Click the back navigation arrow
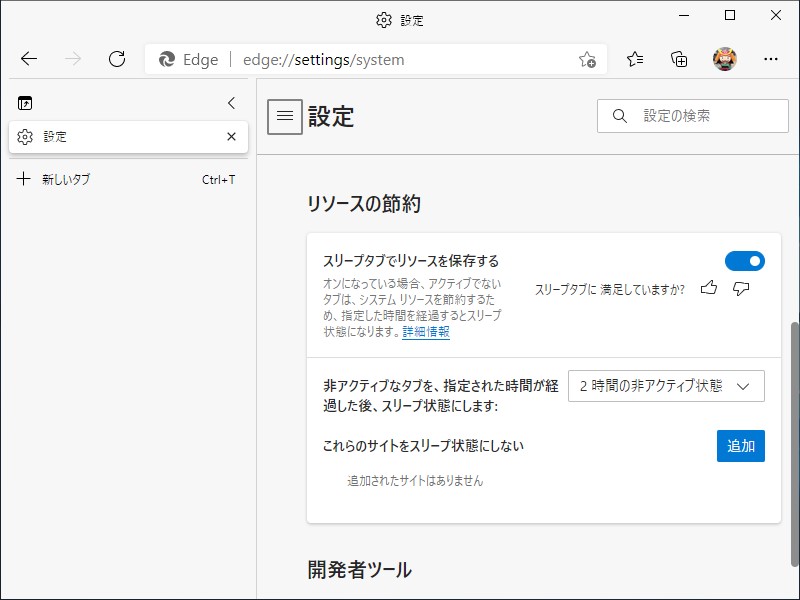The image size is (800, 600). [29, 59]
